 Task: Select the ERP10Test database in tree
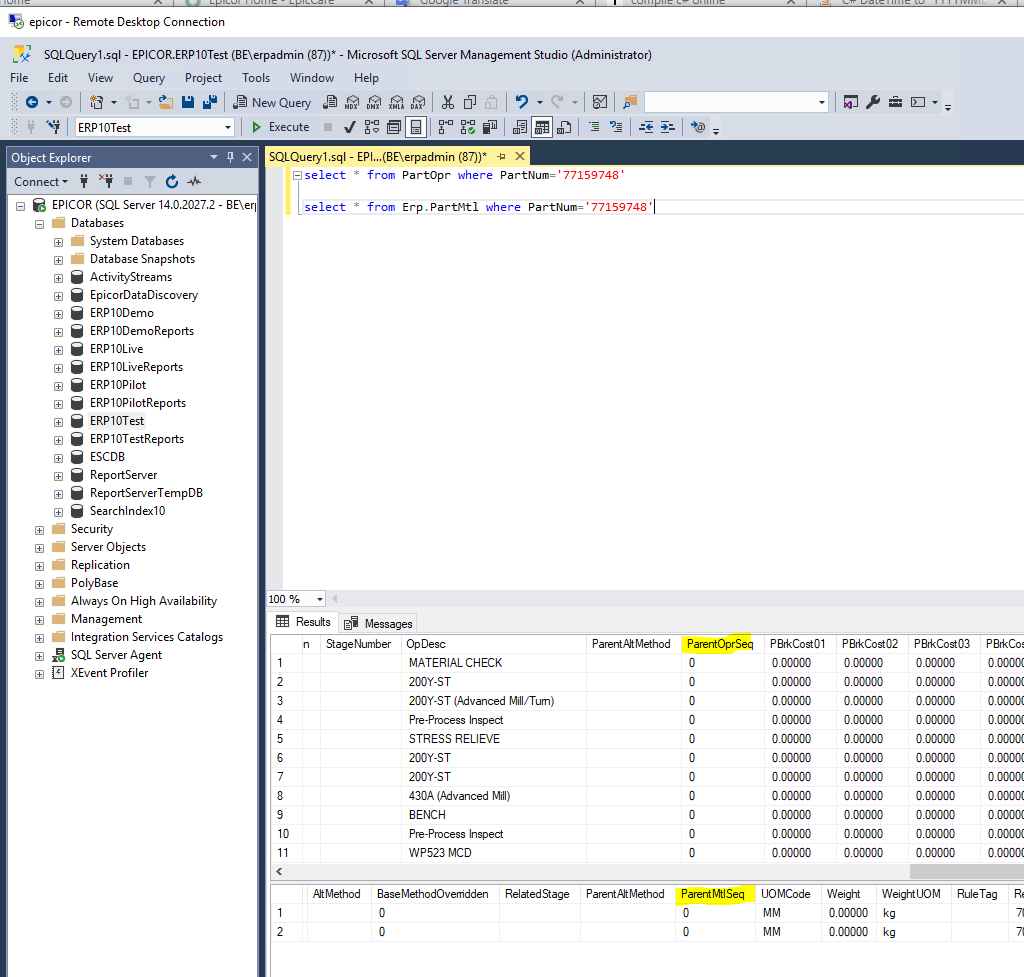[x=117, y=421]
